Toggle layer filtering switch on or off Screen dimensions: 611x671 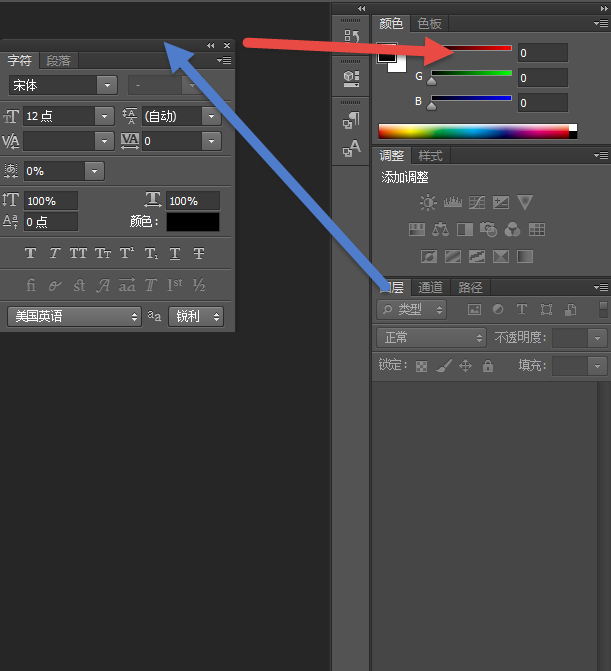(603, 309)
